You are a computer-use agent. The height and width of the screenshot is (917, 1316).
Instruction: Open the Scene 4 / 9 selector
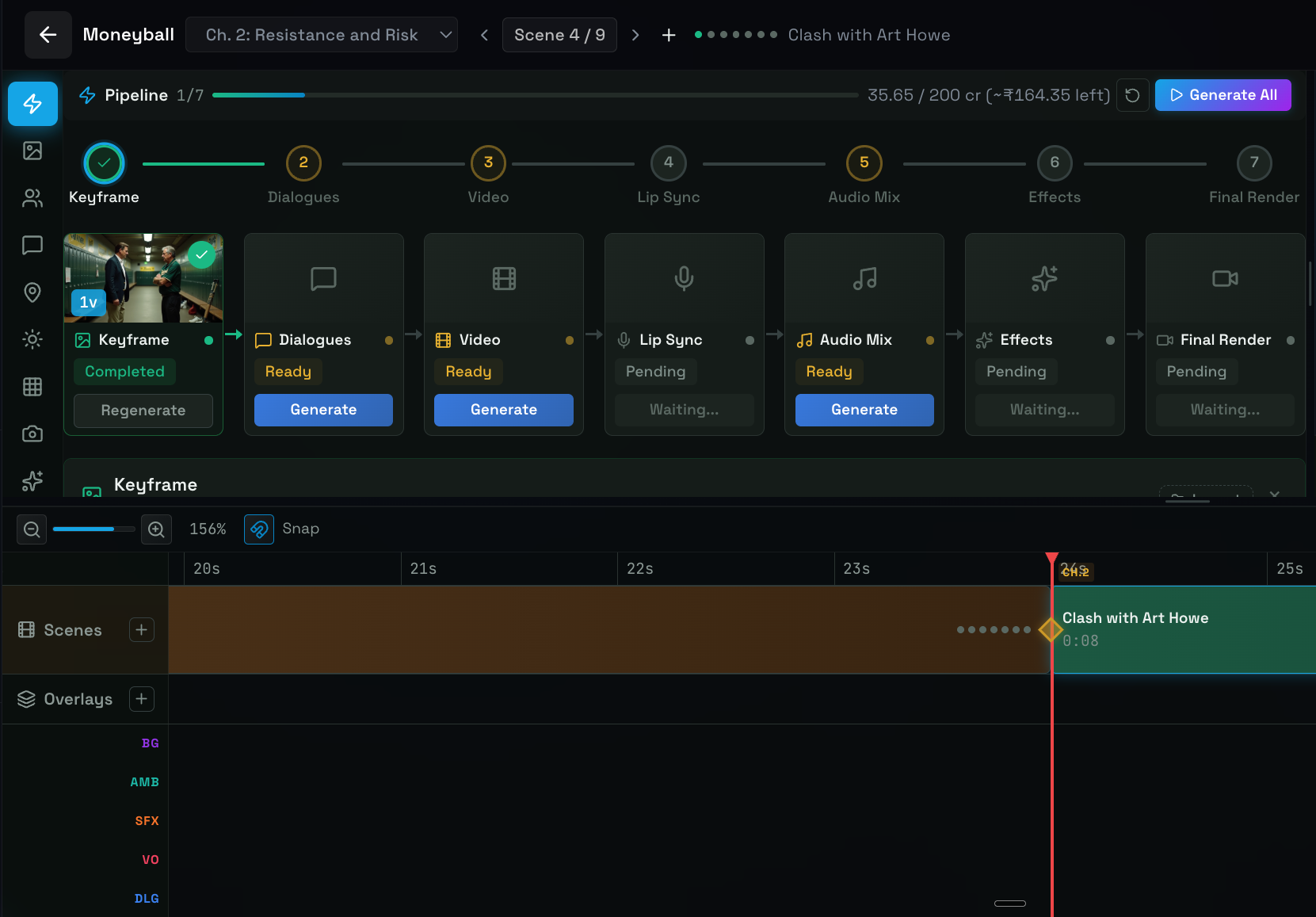pyautogui.click(x=559, y=35)
